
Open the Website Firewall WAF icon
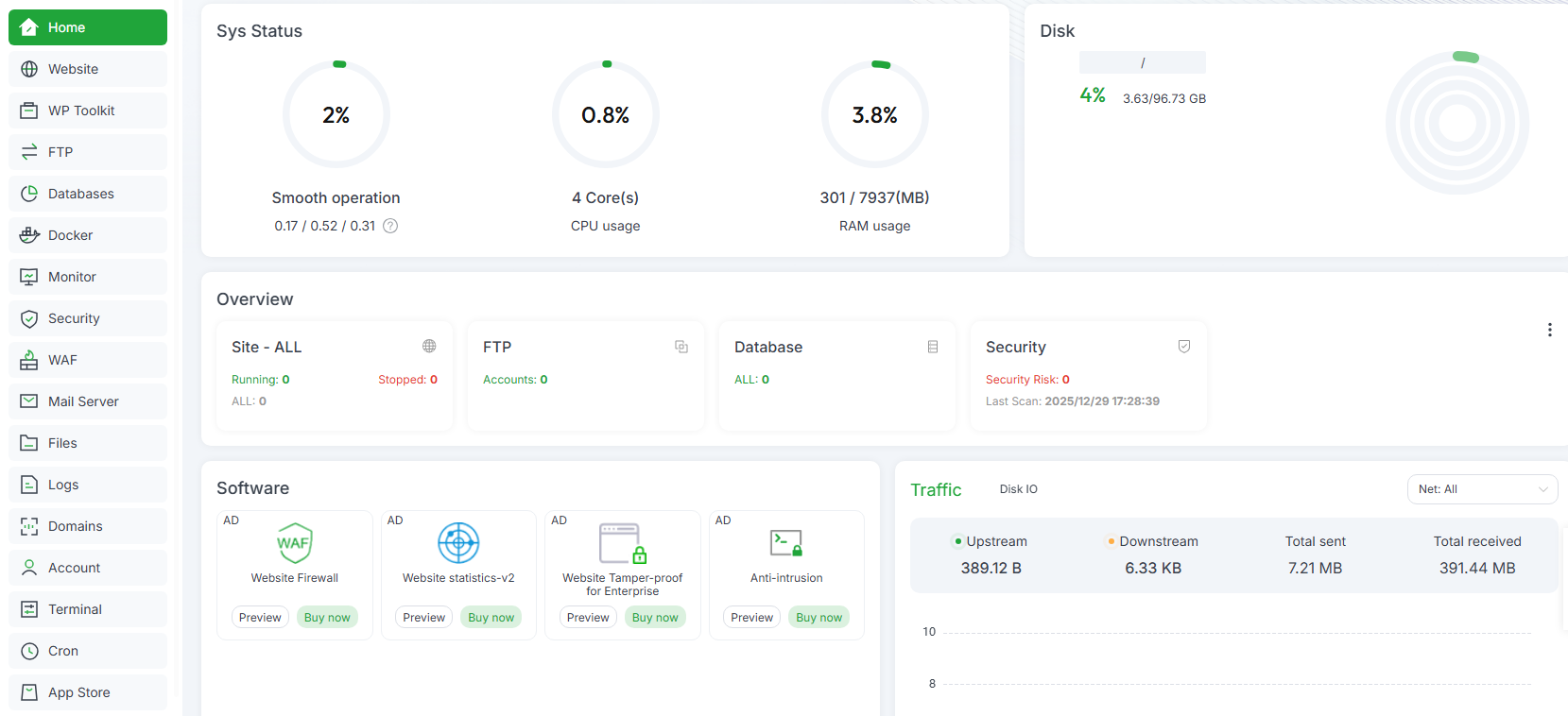click(x=294, y=543)
